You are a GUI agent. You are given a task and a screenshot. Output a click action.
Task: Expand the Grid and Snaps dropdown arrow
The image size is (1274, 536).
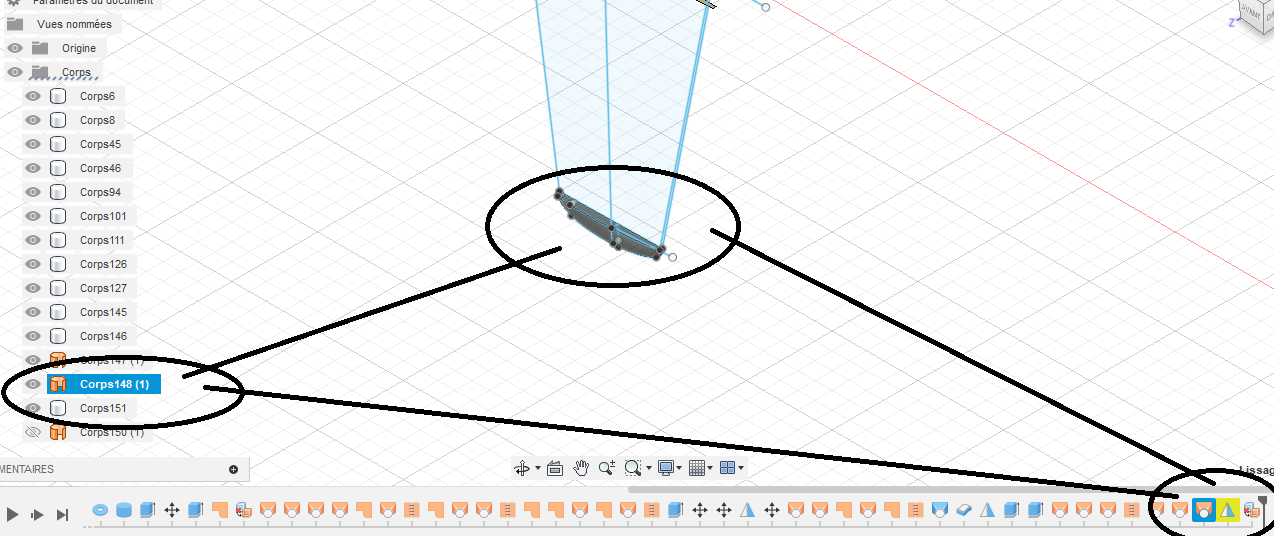[711, 468]
